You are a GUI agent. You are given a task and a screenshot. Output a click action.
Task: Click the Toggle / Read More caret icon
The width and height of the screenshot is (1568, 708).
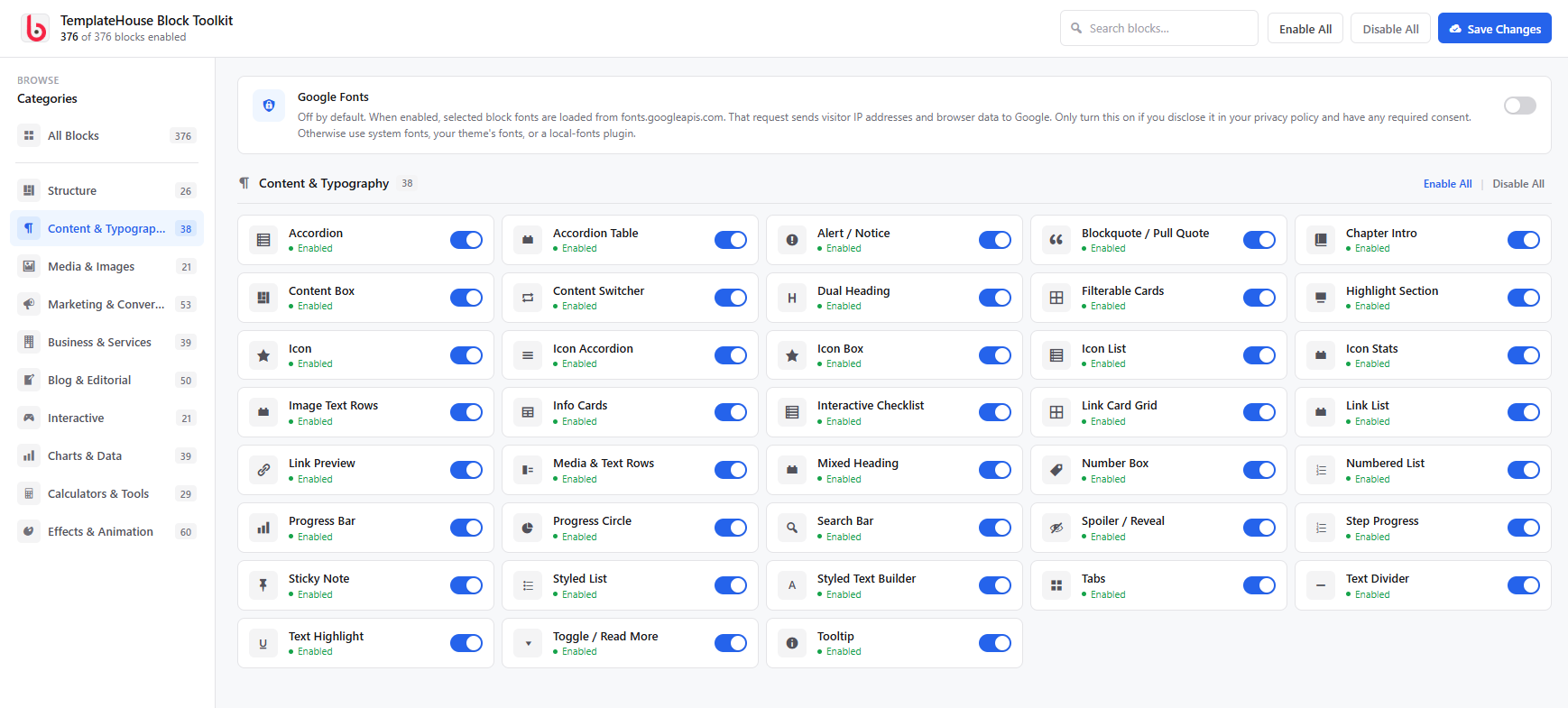point(528,643)
